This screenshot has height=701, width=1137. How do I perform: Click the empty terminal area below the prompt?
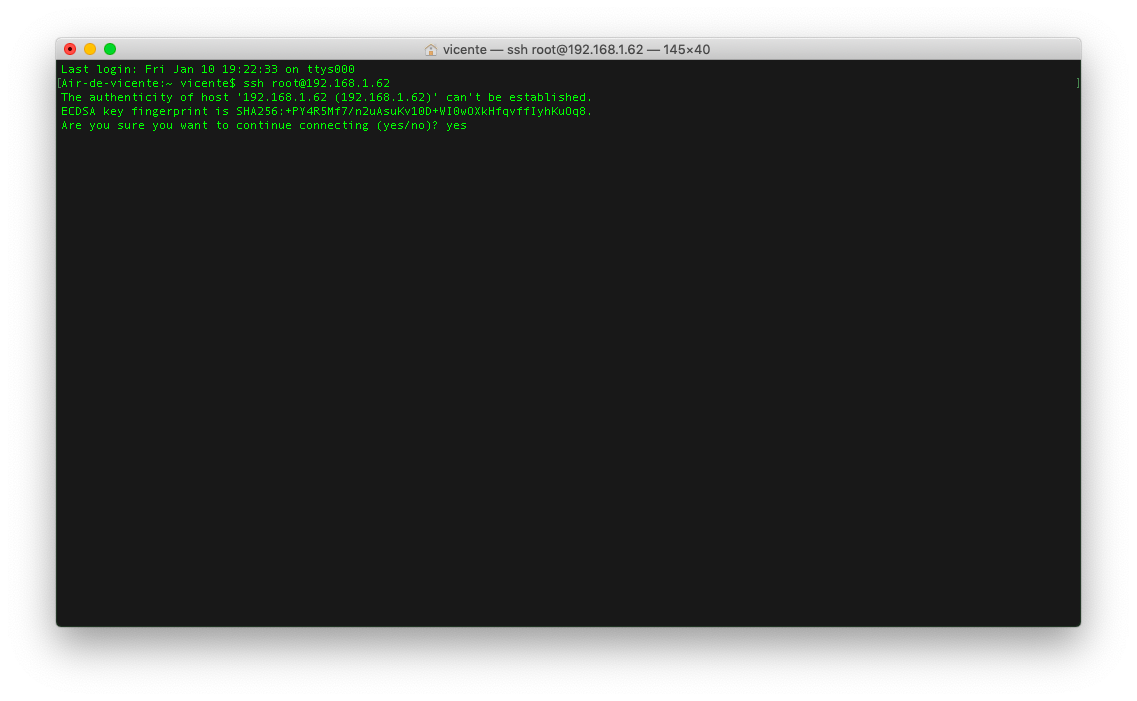click(568, 377)
